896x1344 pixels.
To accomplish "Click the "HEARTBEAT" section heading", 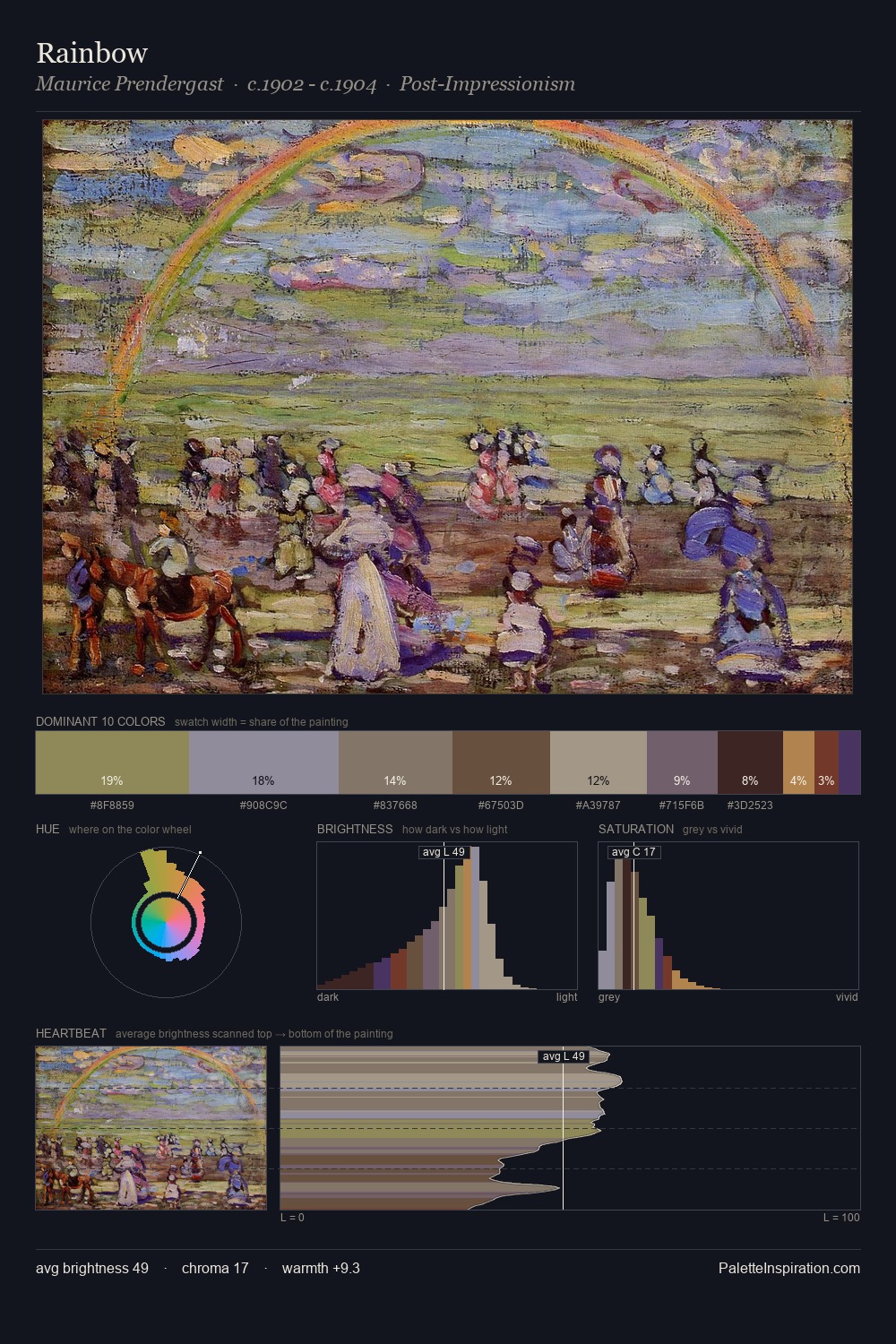I will coord(71,1033).
